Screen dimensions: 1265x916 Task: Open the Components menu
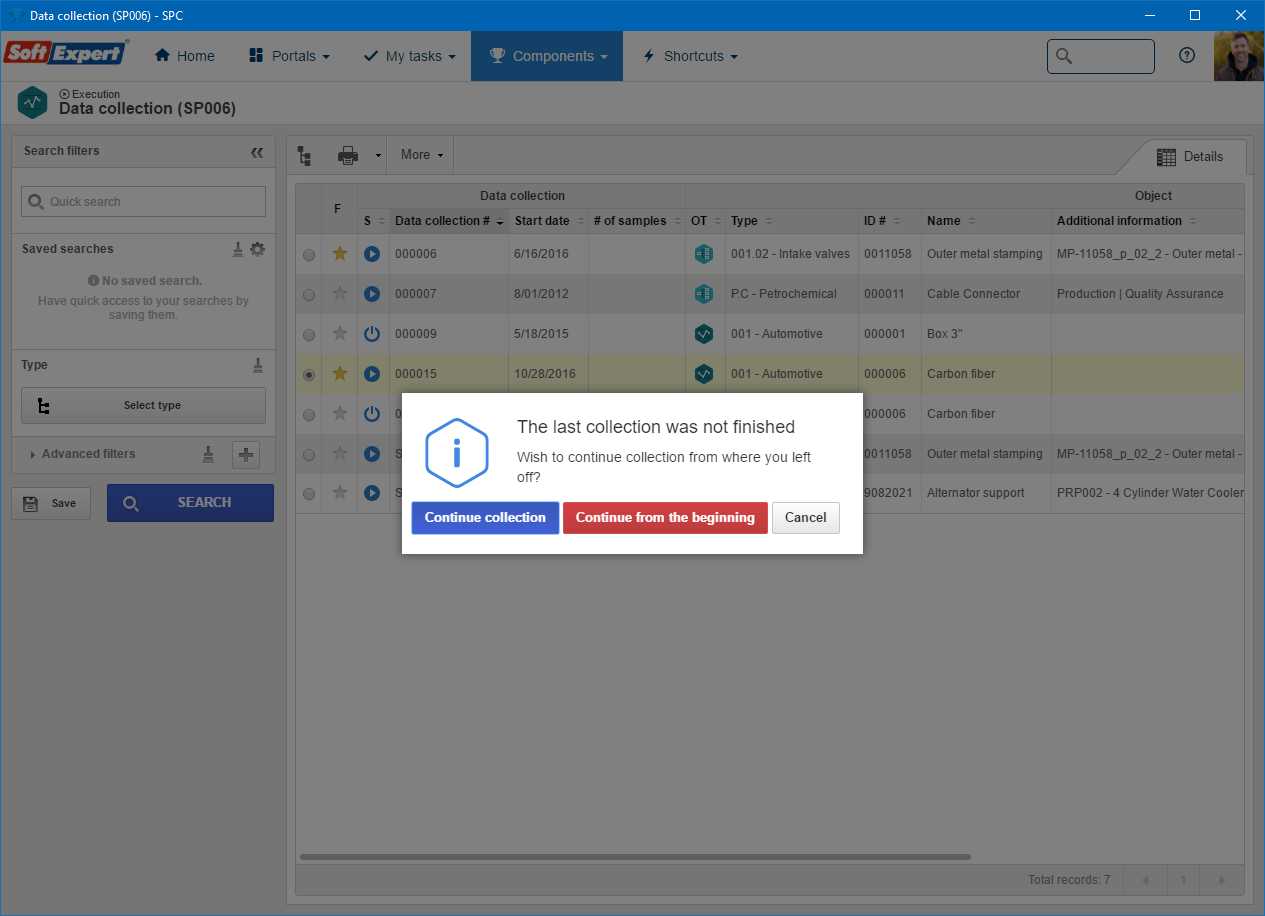(547, 56)
